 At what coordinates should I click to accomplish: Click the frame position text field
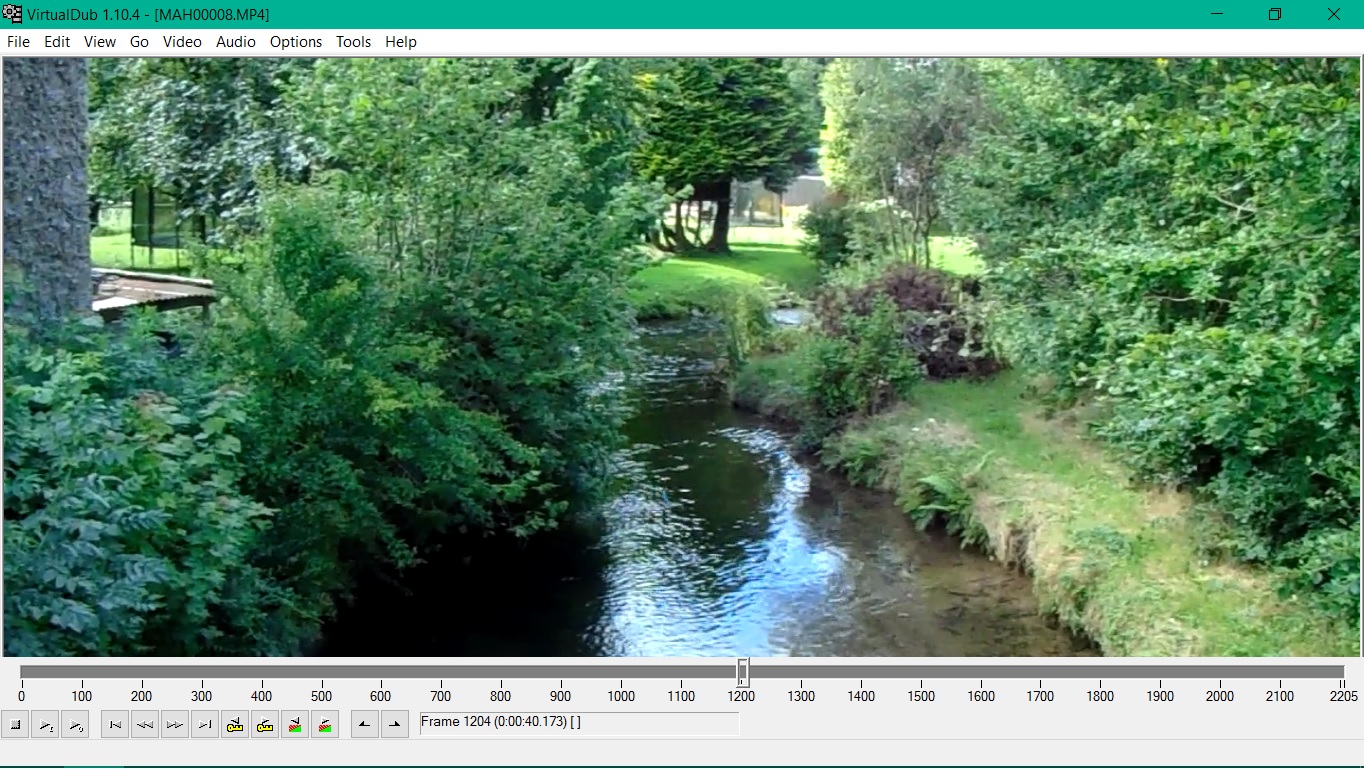pyautogui.click(x=579, y=723)
